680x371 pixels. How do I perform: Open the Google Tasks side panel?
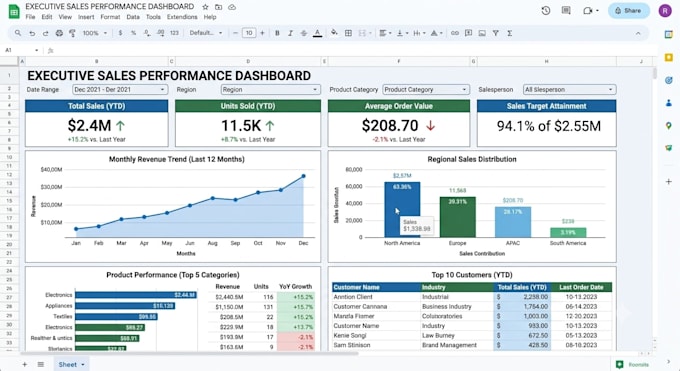coord(668,80)
